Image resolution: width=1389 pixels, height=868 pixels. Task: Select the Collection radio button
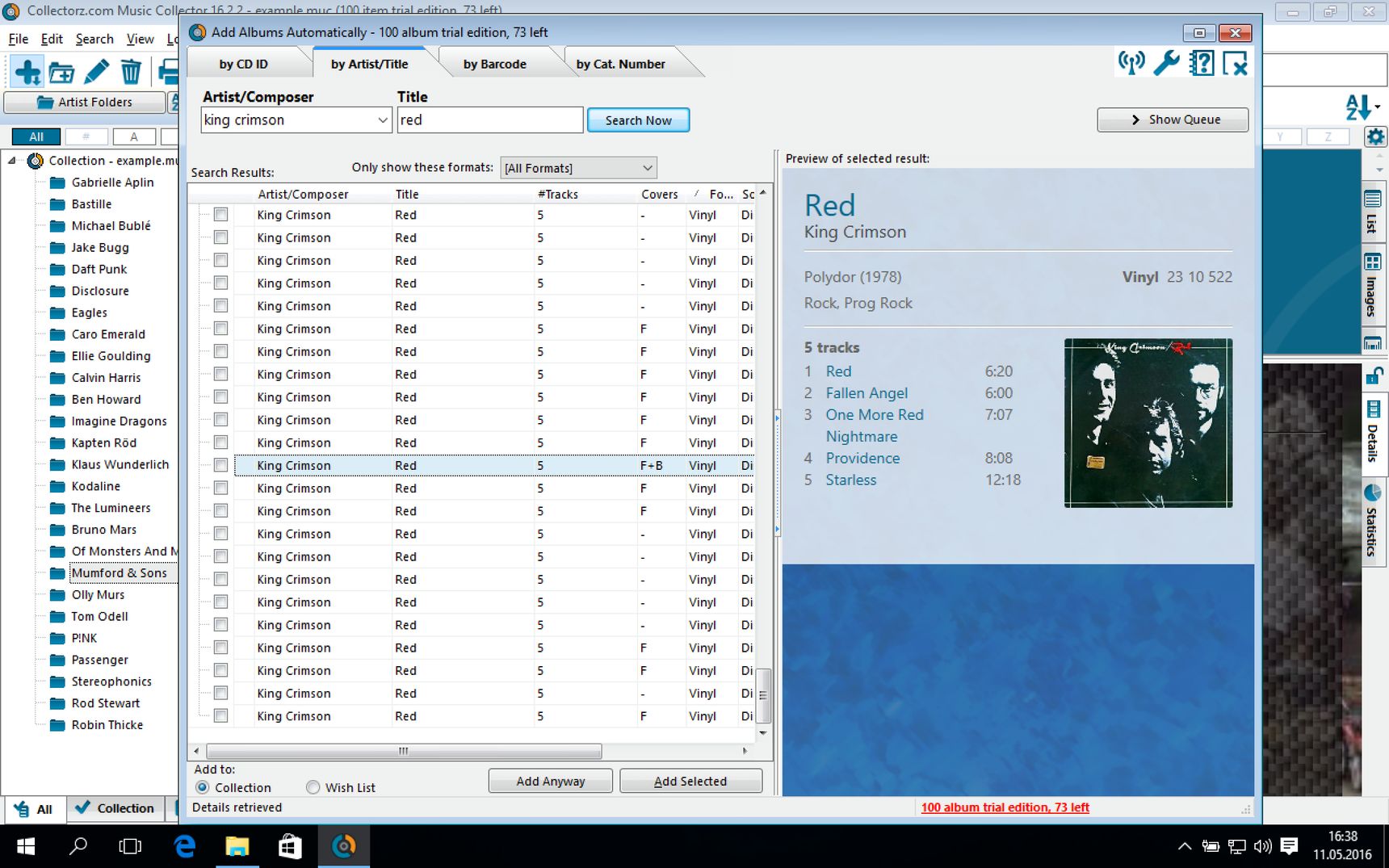click(202, 787)
